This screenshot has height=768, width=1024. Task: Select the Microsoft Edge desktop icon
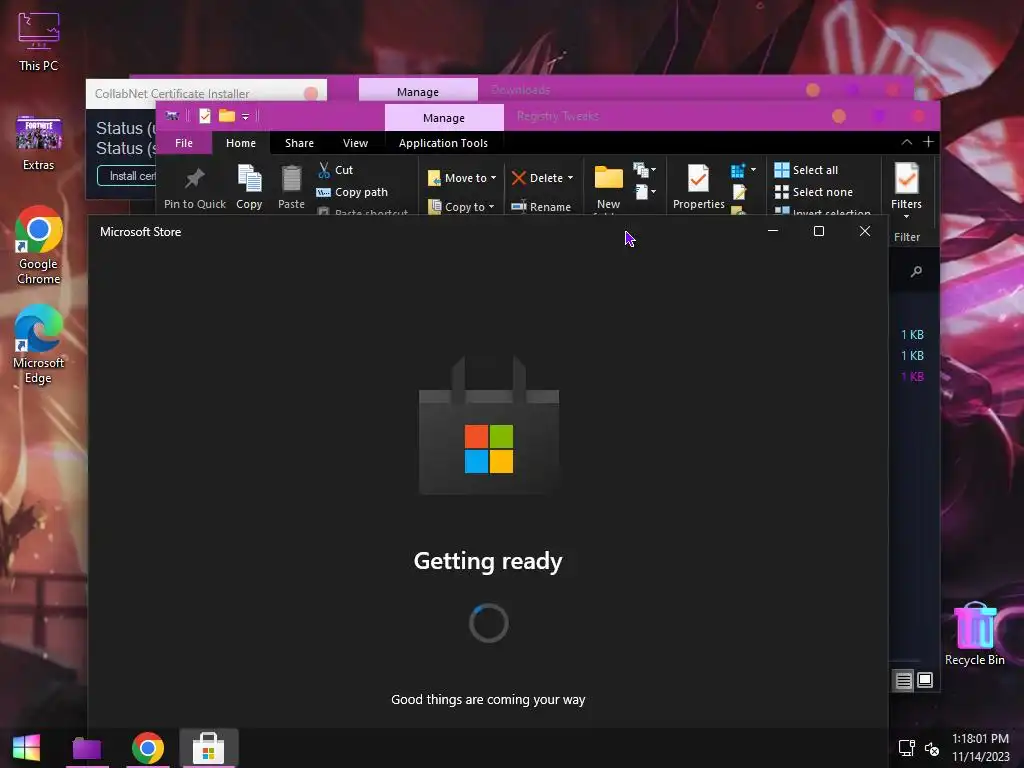pos(39,344)
